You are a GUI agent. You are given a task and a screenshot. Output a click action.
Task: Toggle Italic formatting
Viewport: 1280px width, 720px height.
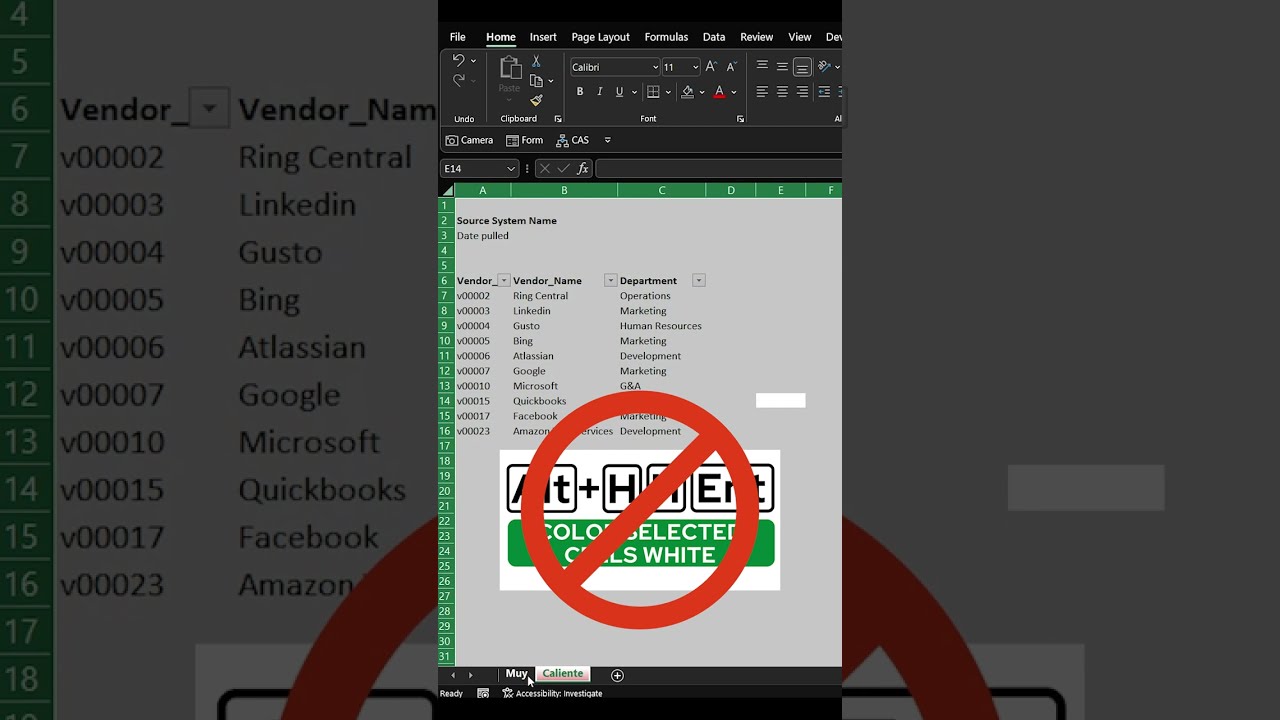pyautogui.click(x=600, y=92)
